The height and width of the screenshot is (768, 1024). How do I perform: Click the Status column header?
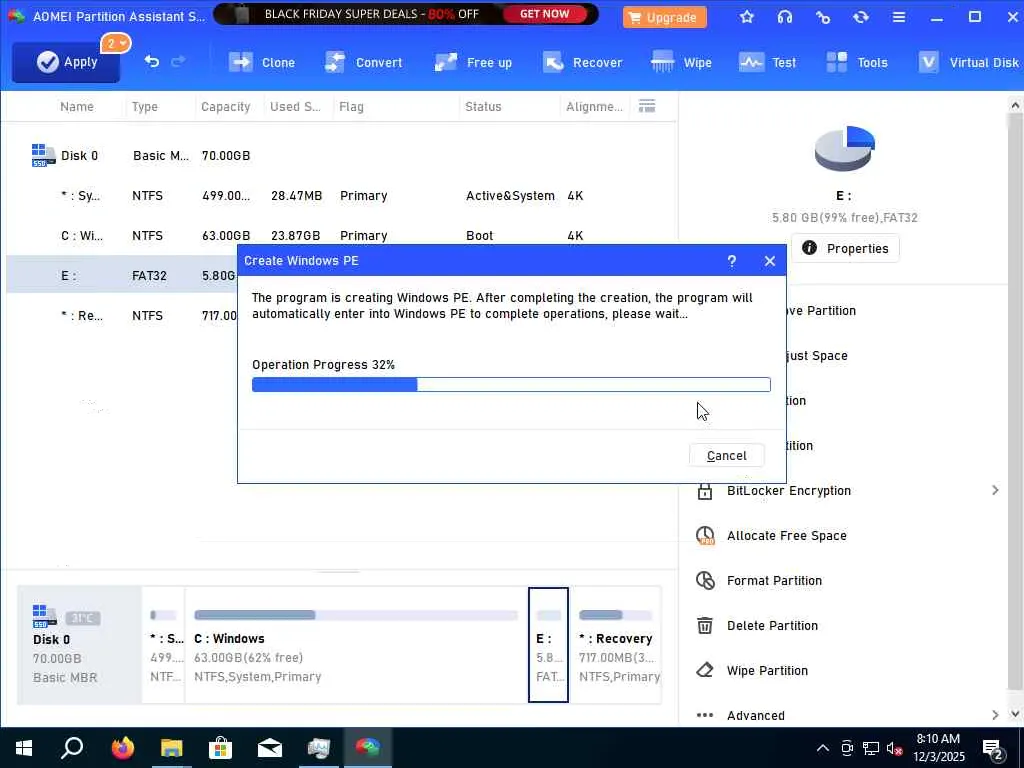point(483,106)
